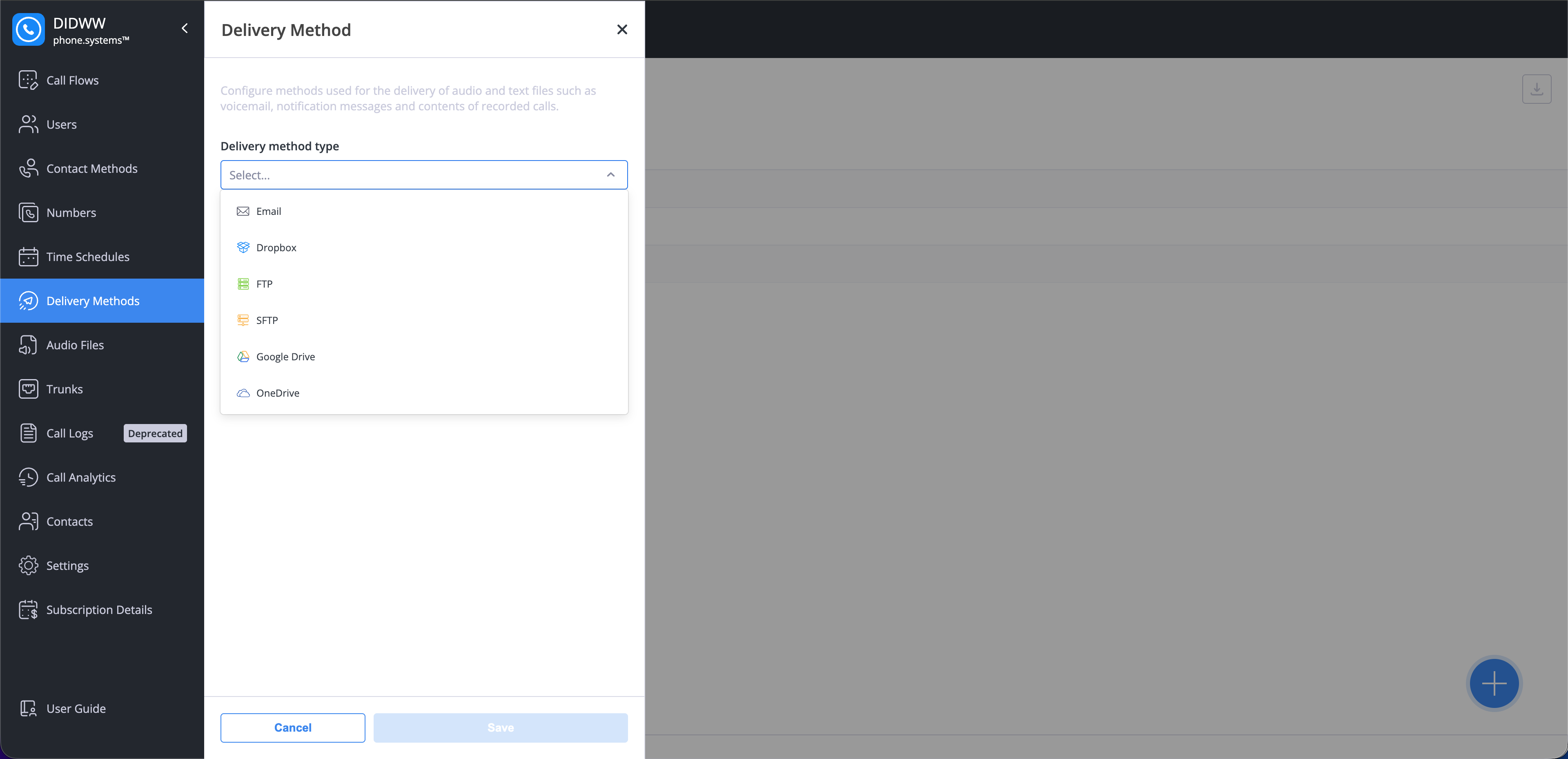This screenshot has width=1568, height=759.
Task: Go to Contact Methods section
Action: [91, 169]
